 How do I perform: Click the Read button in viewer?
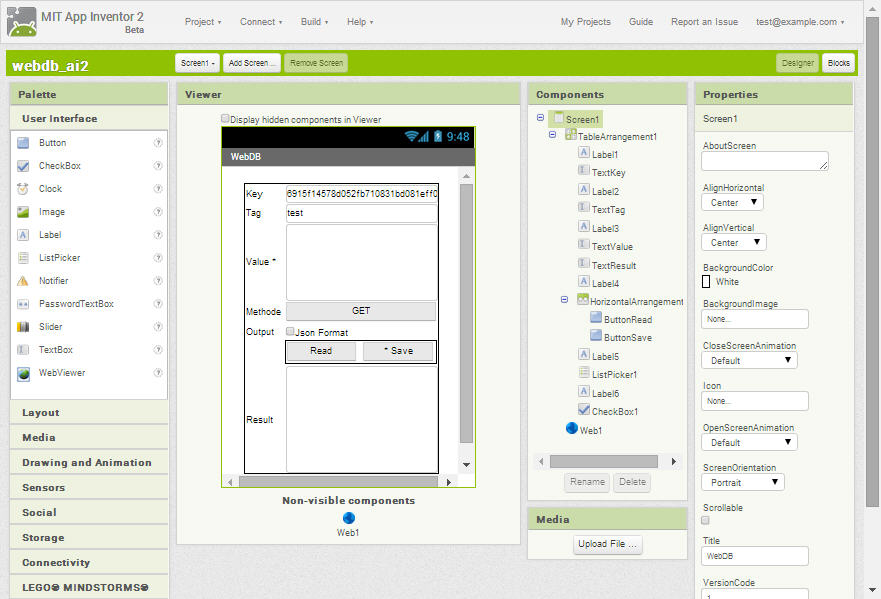pyautogui.click(x=321, y=351)
